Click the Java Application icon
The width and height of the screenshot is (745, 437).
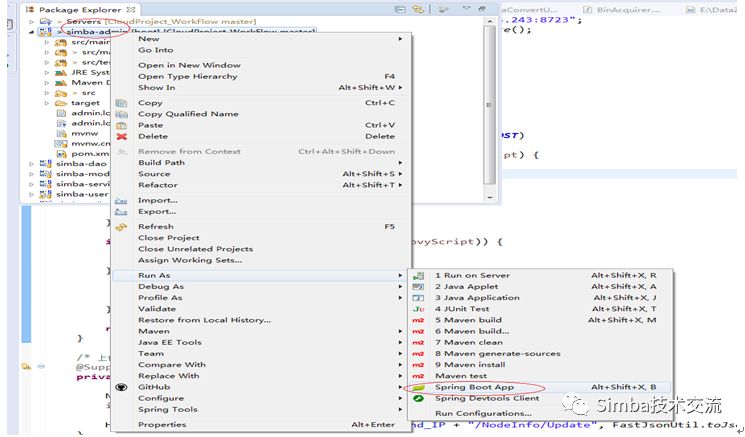(418, 298)
